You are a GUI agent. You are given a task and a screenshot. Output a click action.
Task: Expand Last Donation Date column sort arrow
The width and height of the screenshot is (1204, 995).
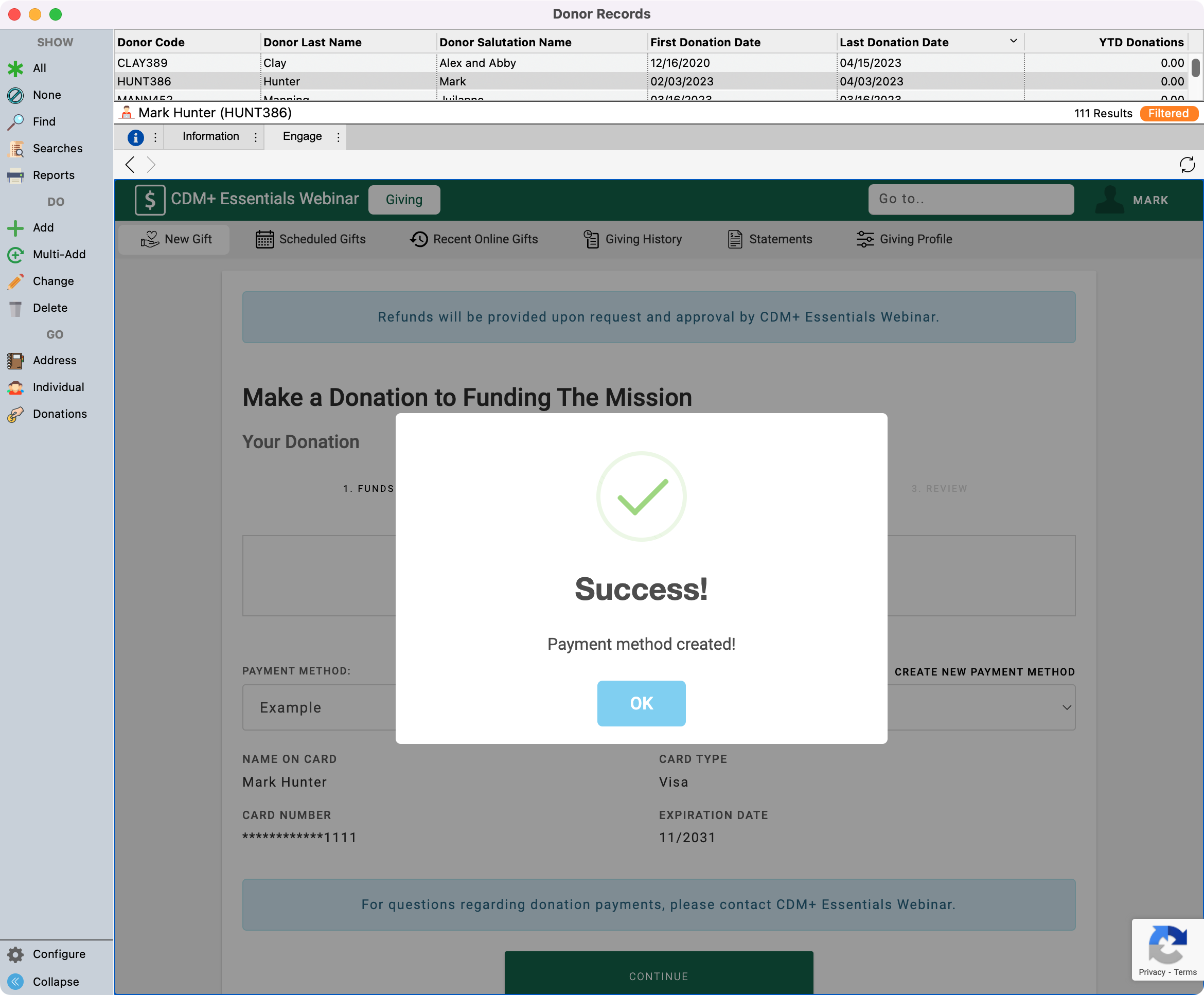[1013, 41]
